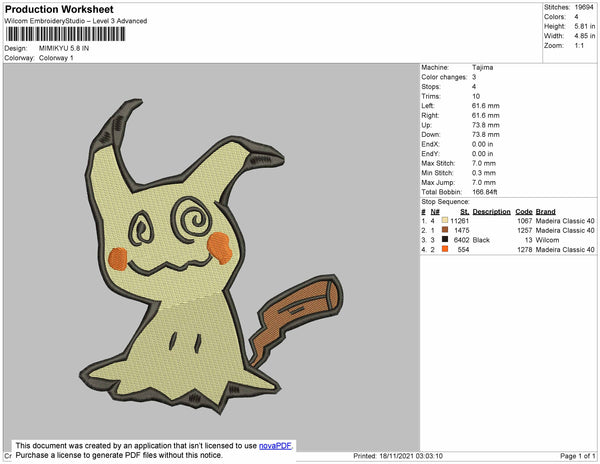Viewport: 600px width, 464px height.
Task: Click the cream color swatch for stop 1
Action: [x=443, y=220]
